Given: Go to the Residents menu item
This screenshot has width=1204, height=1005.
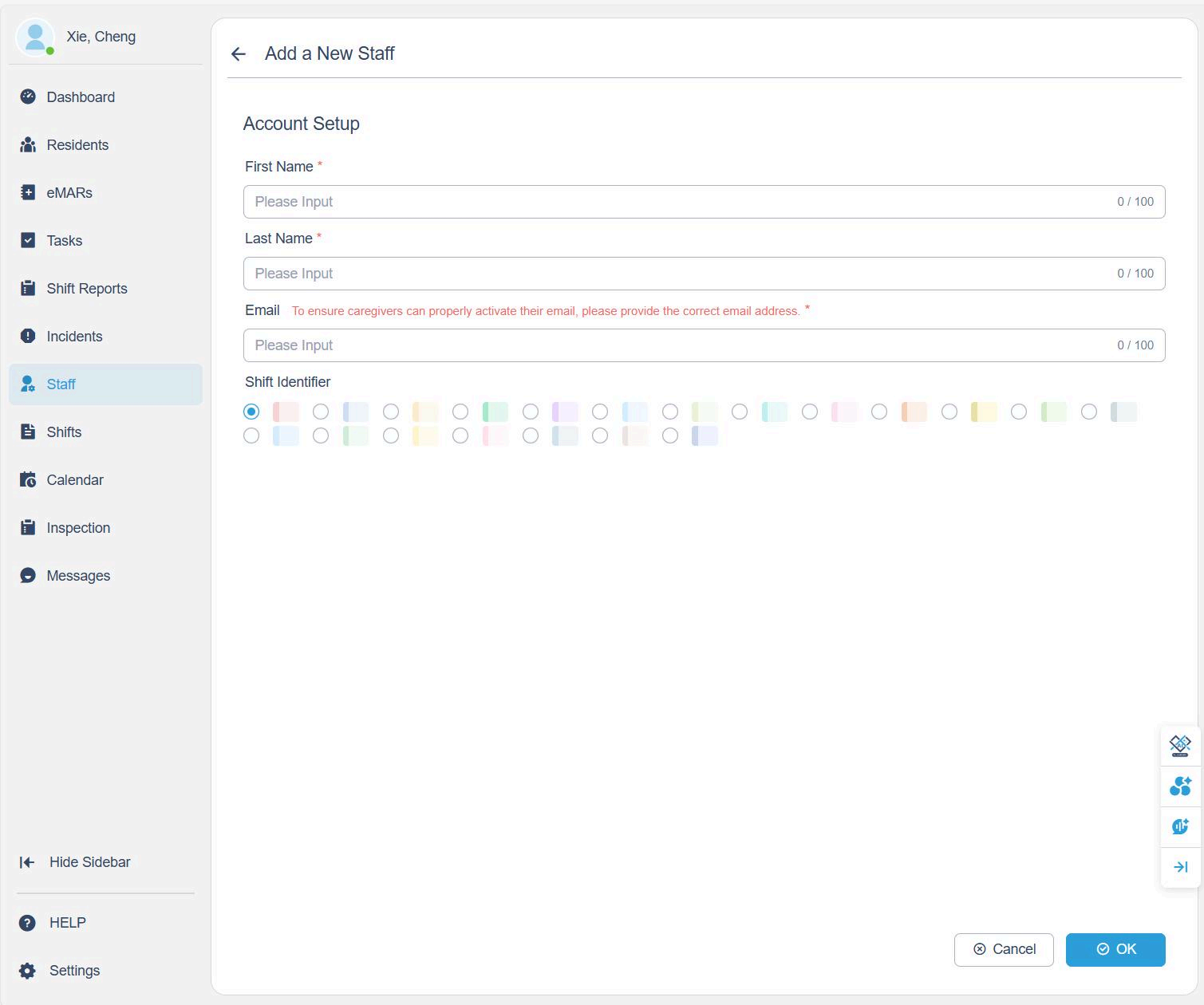Looking at the screenshot, I should point(77,145).
